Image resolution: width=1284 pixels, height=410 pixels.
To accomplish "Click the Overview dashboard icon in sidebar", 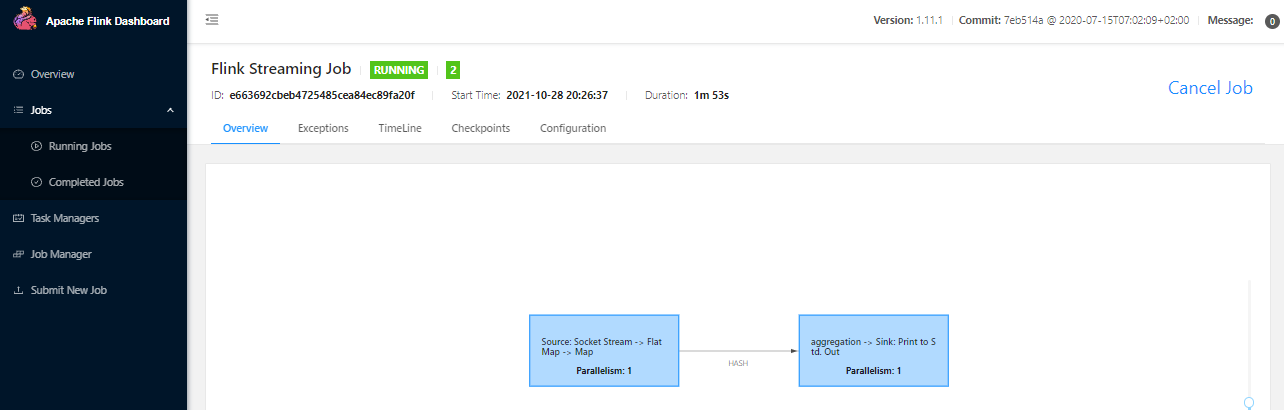I will point(18,74).
